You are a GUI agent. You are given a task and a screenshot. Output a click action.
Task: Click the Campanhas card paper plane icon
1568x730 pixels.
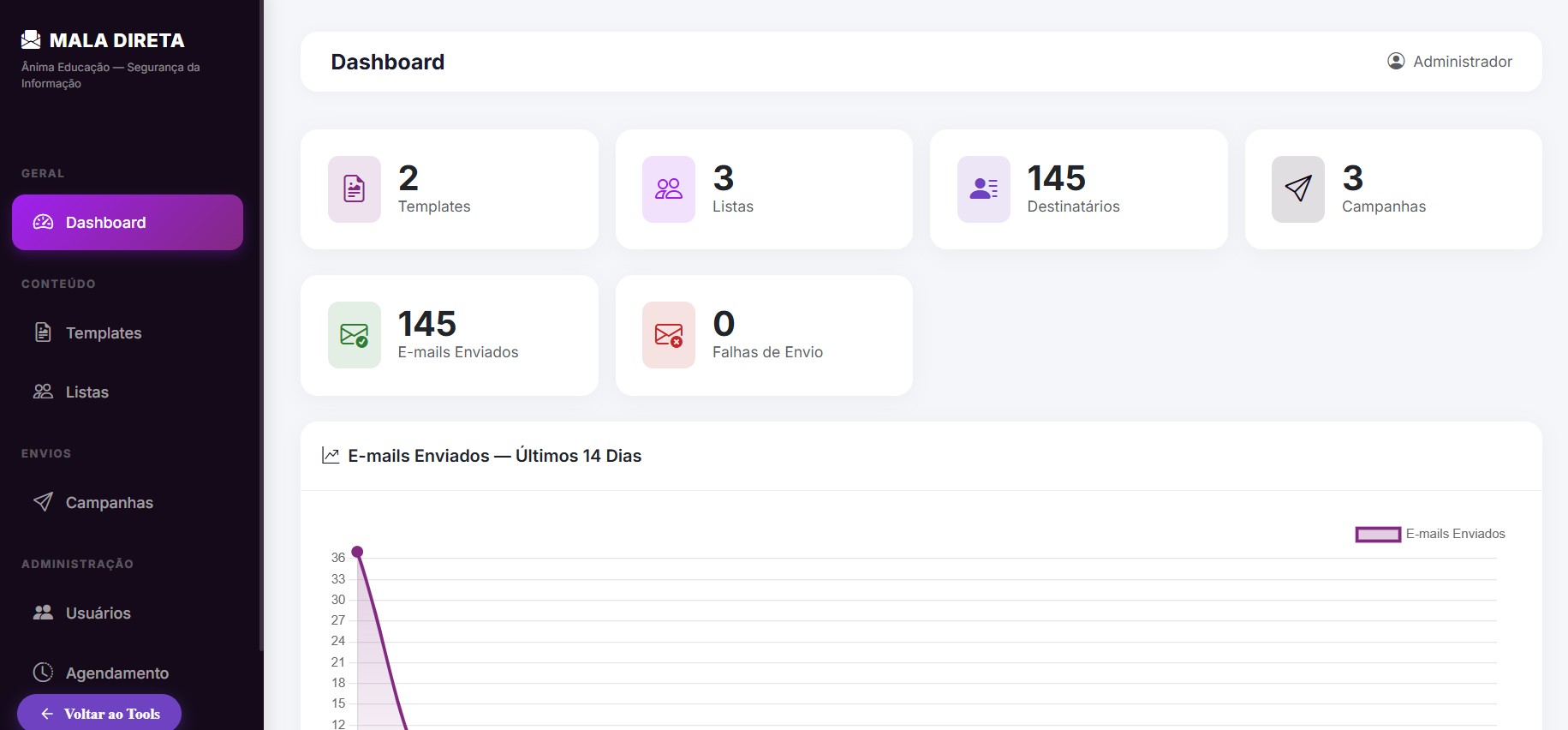[1298, 189]
